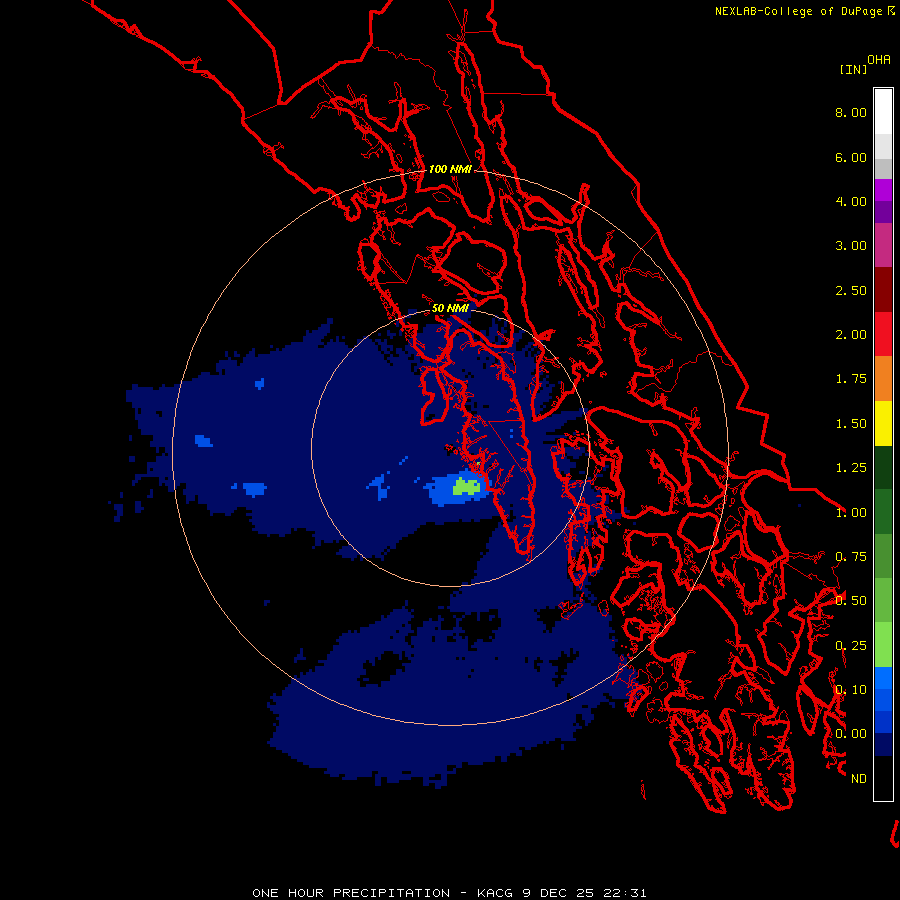The width and height of the screenshot is (900, 900).
Task: Click the 4.00 legend value
Action: pyautogui.click(x=851, y=201)
